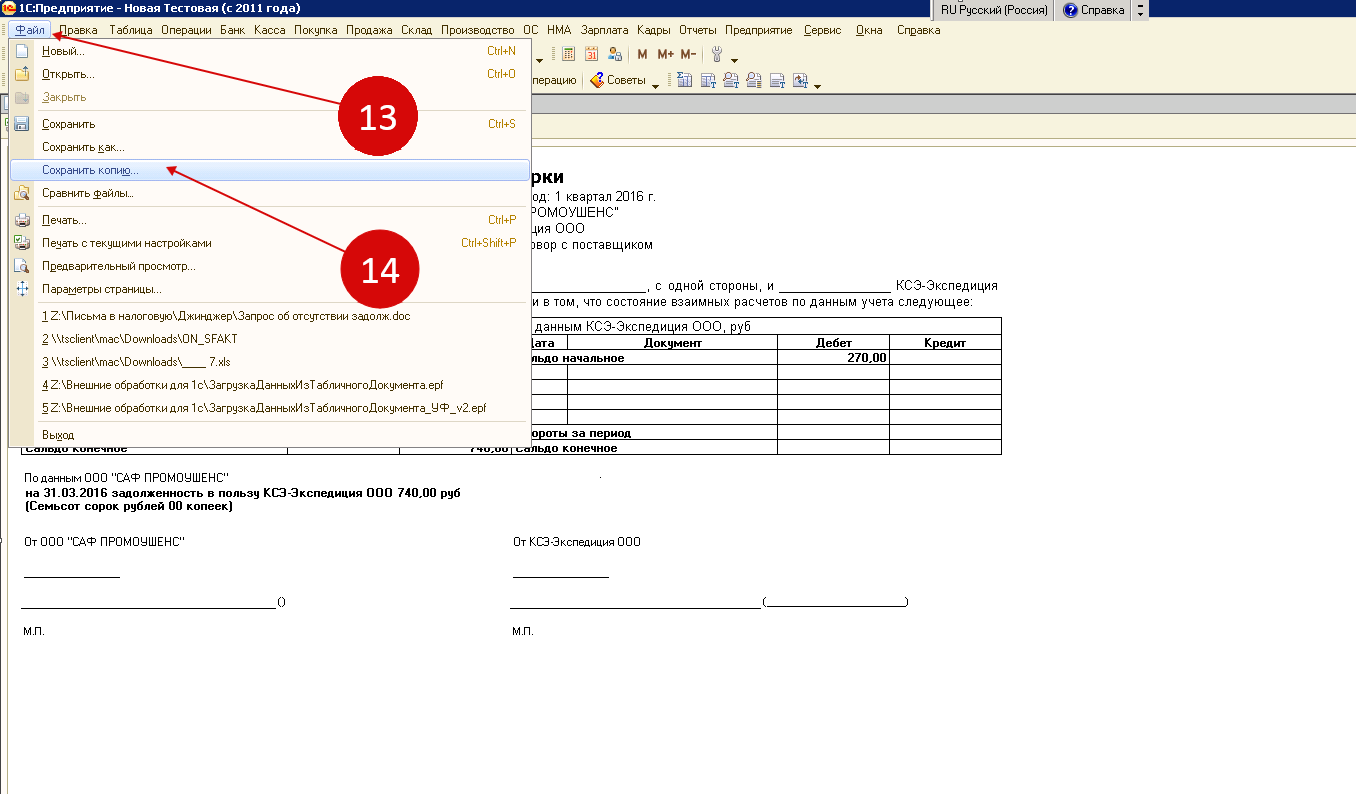Select Сохранить menu entry with Ctrl+S

269,124
